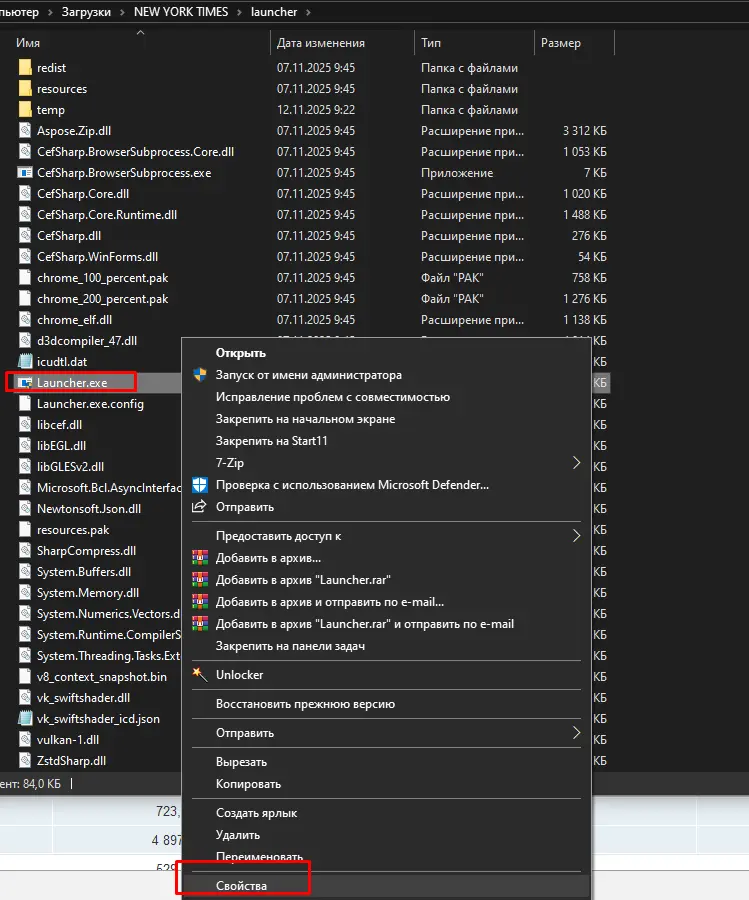The height and width of the screenshot is (900, 749).
Task: Pick "Создать ярлык" in the context menu
Action: point(256,813)
